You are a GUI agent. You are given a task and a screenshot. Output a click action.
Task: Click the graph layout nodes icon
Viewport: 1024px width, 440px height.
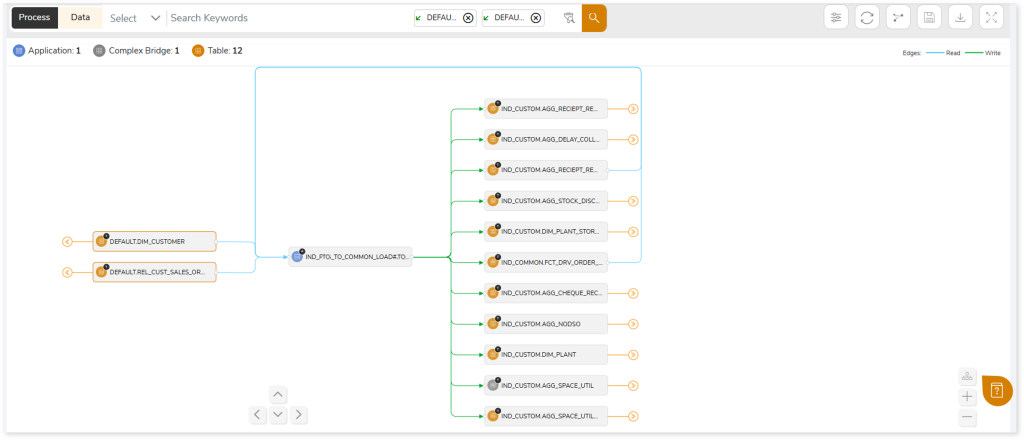(x=898, y=17)
